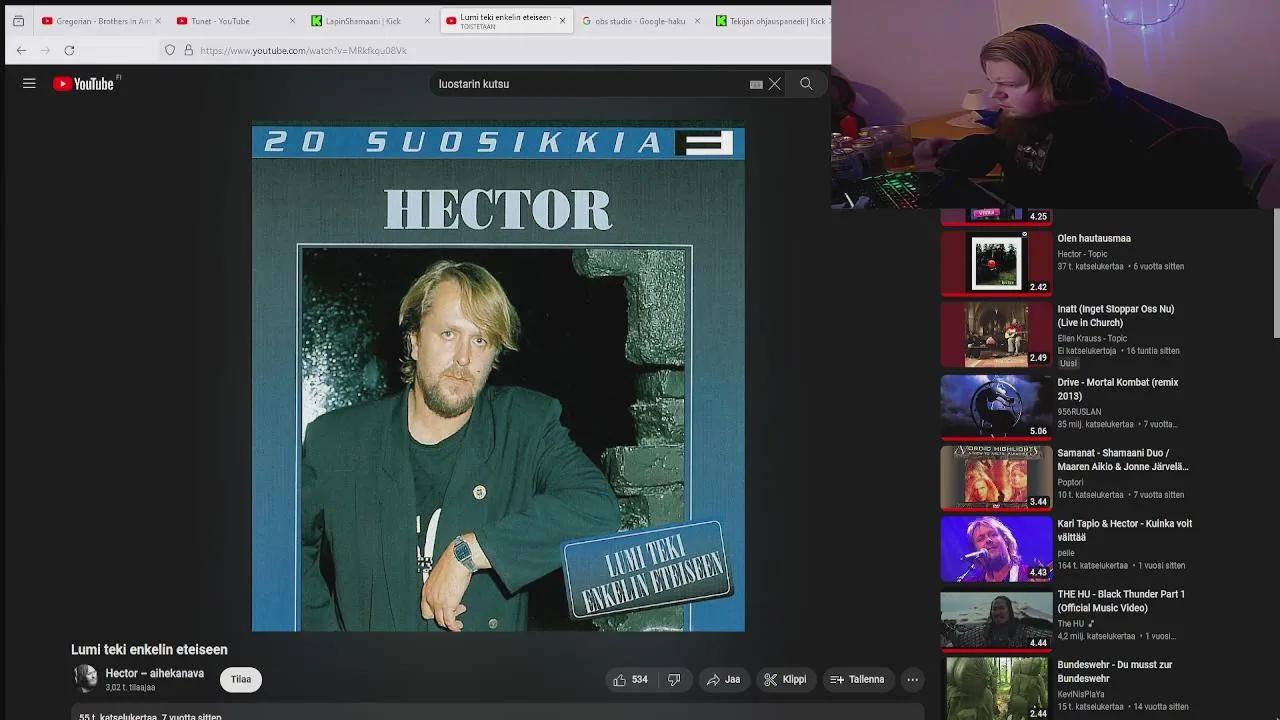Screen dimensions: 1280x720
Task: Open the Olen hautausmaa title link
Action: pyautogui.click(x=1094, y=239)
